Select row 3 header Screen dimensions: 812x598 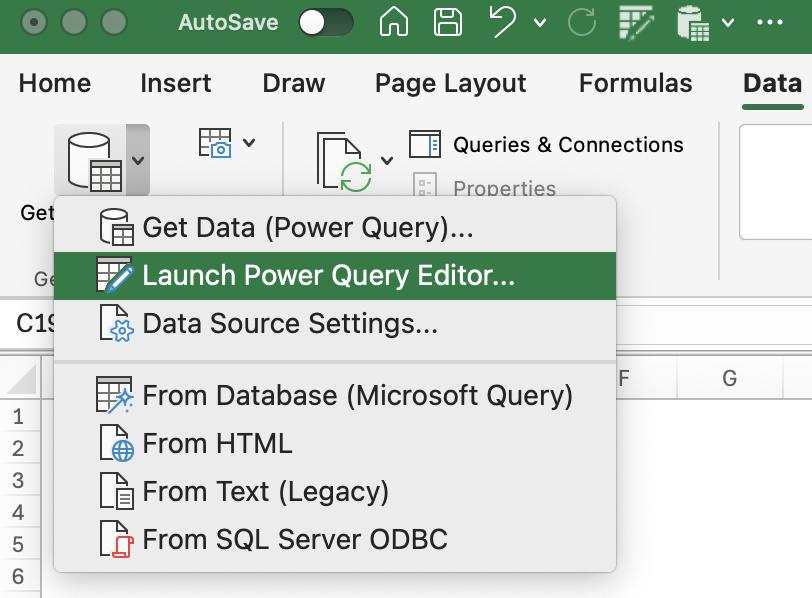pyautogui.click(x=20, y=480)
